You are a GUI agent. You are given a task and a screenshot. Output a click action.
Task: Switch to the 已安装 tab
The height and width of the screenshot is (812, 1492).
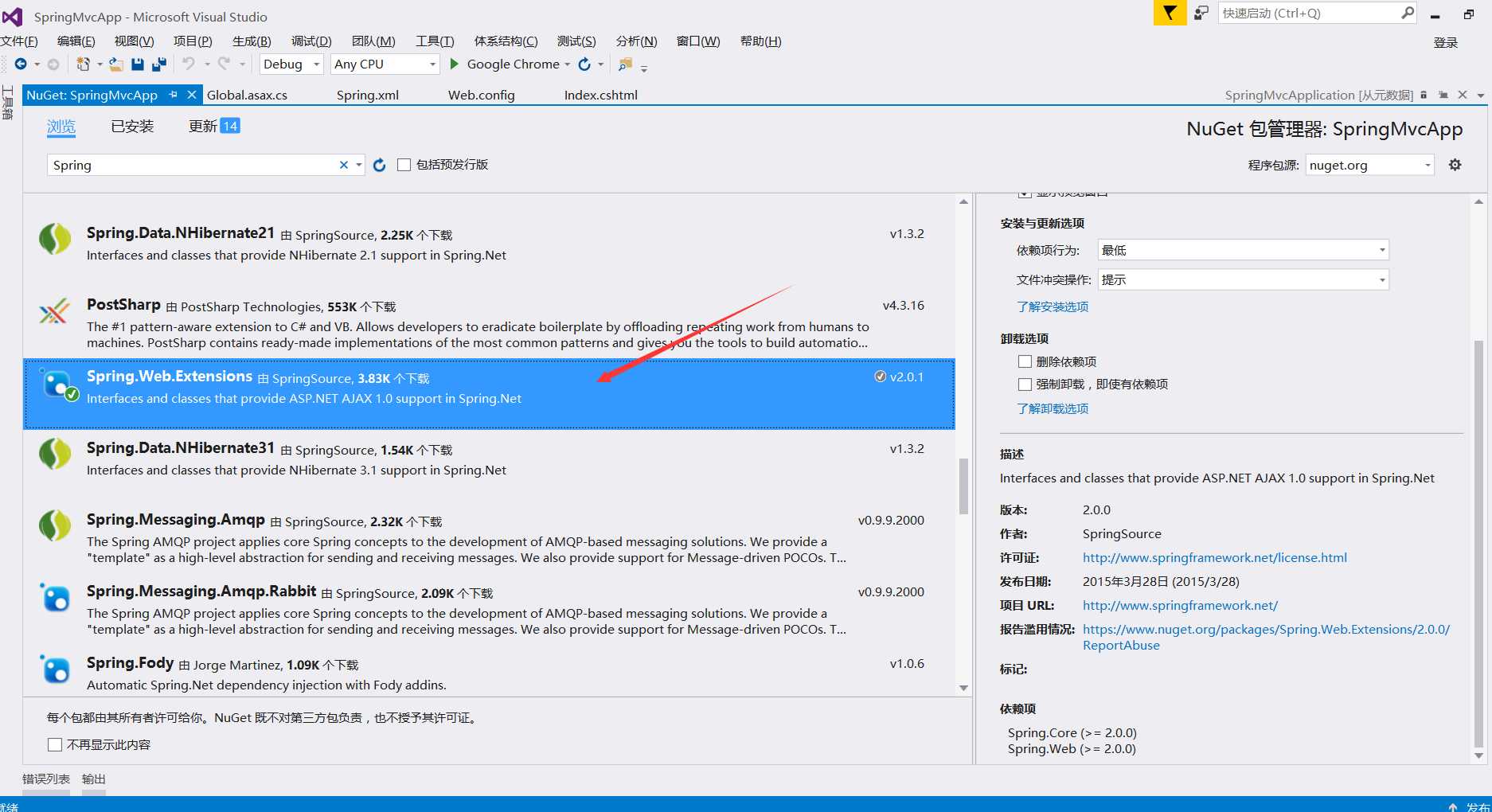coord(132,126)
